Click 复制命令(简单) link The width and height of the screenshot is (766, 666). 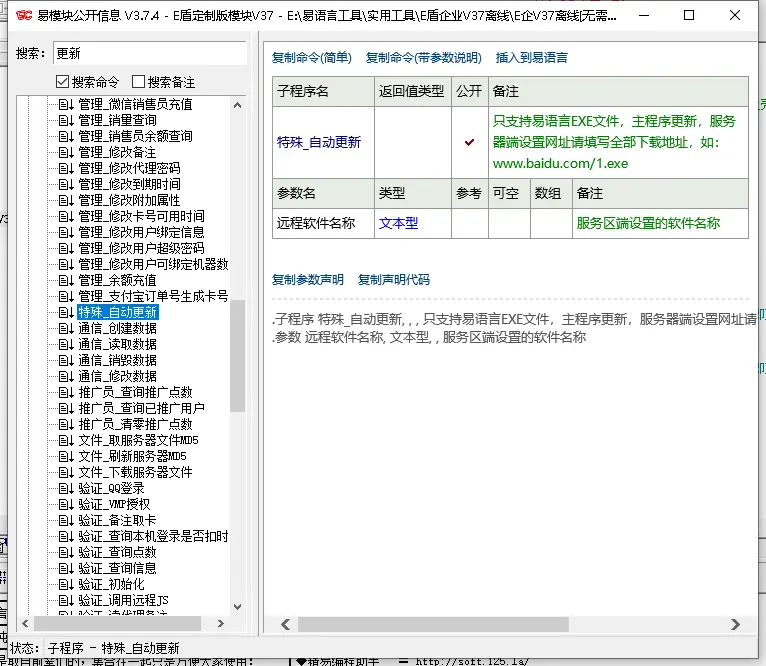pos(312,58)
